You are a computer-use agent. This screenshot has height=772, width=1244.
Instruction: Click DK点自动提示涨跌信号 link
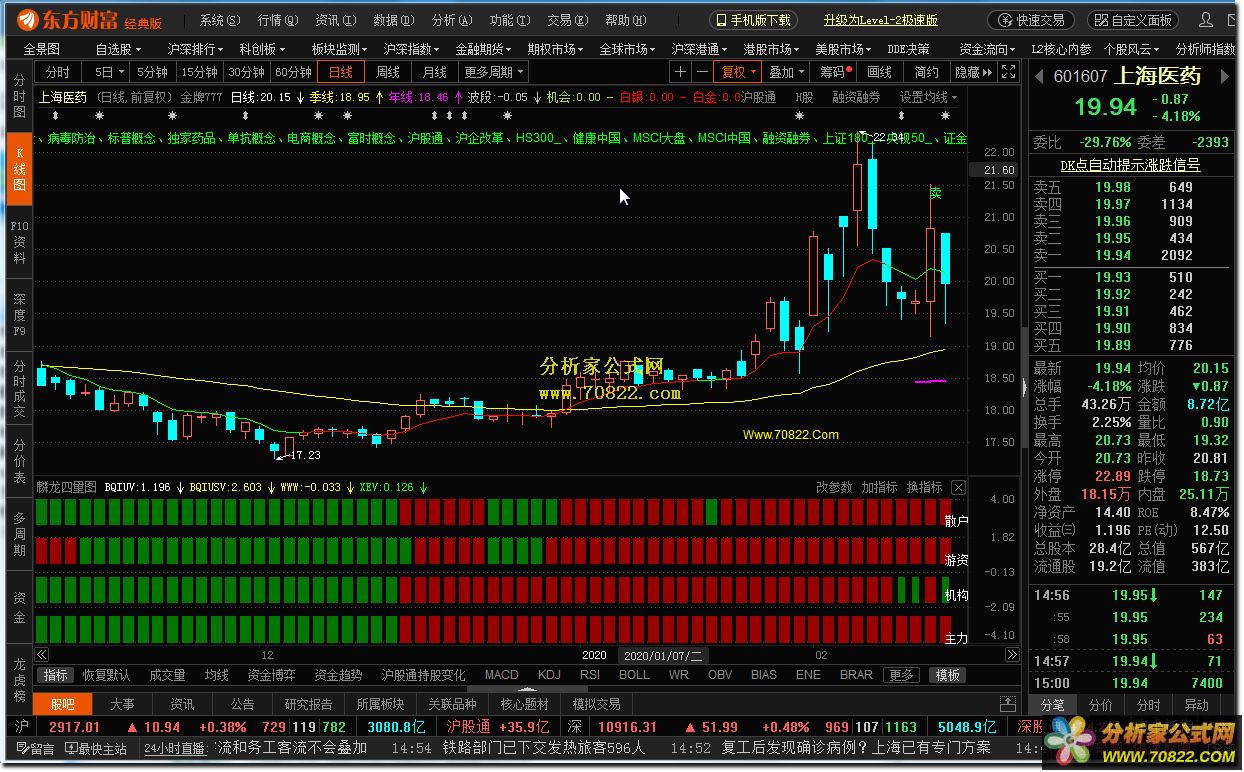(1130, 165)
